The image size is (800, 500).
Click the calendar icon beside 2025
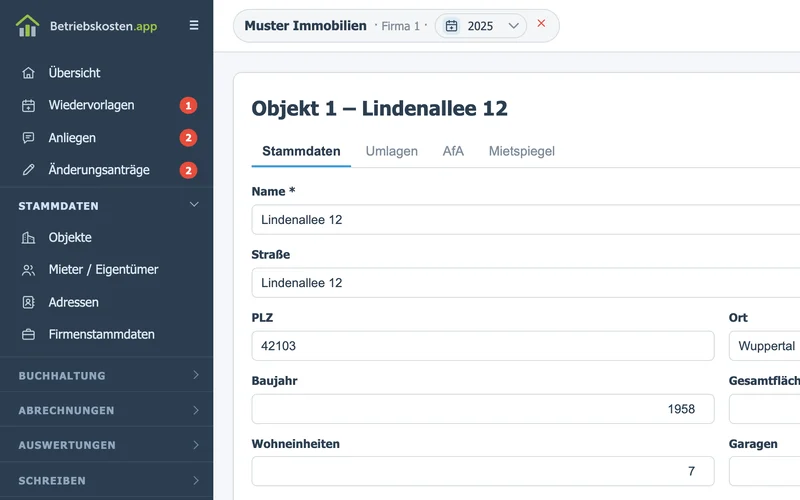pyautogui.click(x=452, y=26)
